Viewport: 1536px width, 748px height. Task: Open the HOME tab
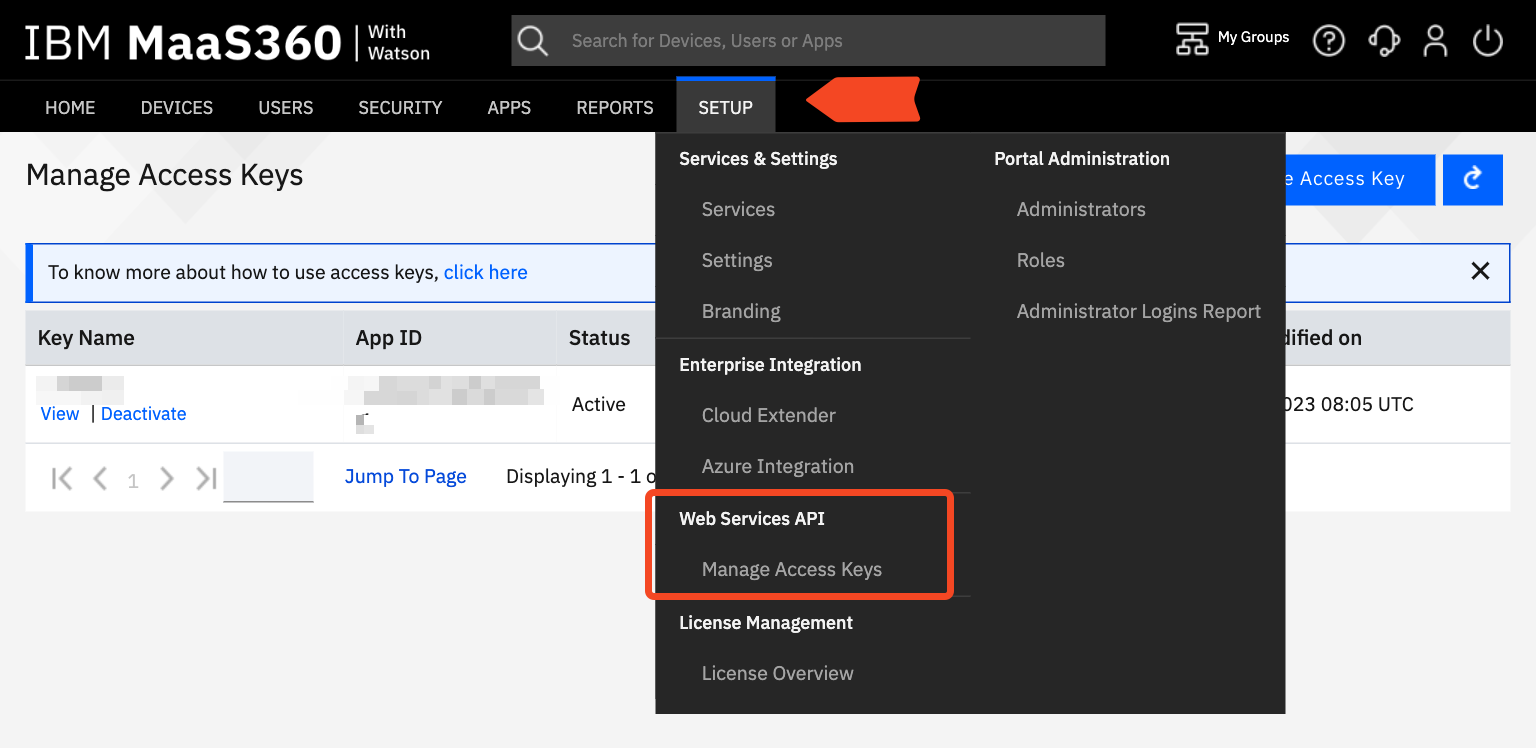click(70, 107)
